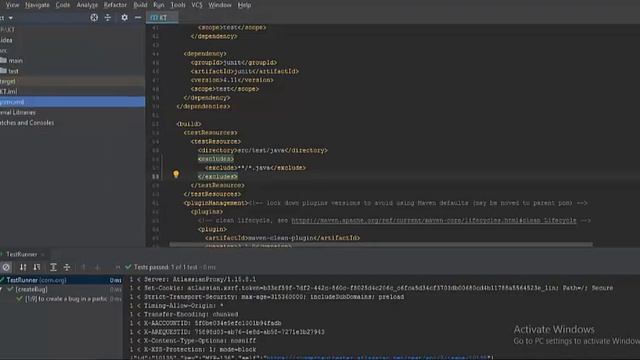Open the Navigate menu

(x=37, y=5)
